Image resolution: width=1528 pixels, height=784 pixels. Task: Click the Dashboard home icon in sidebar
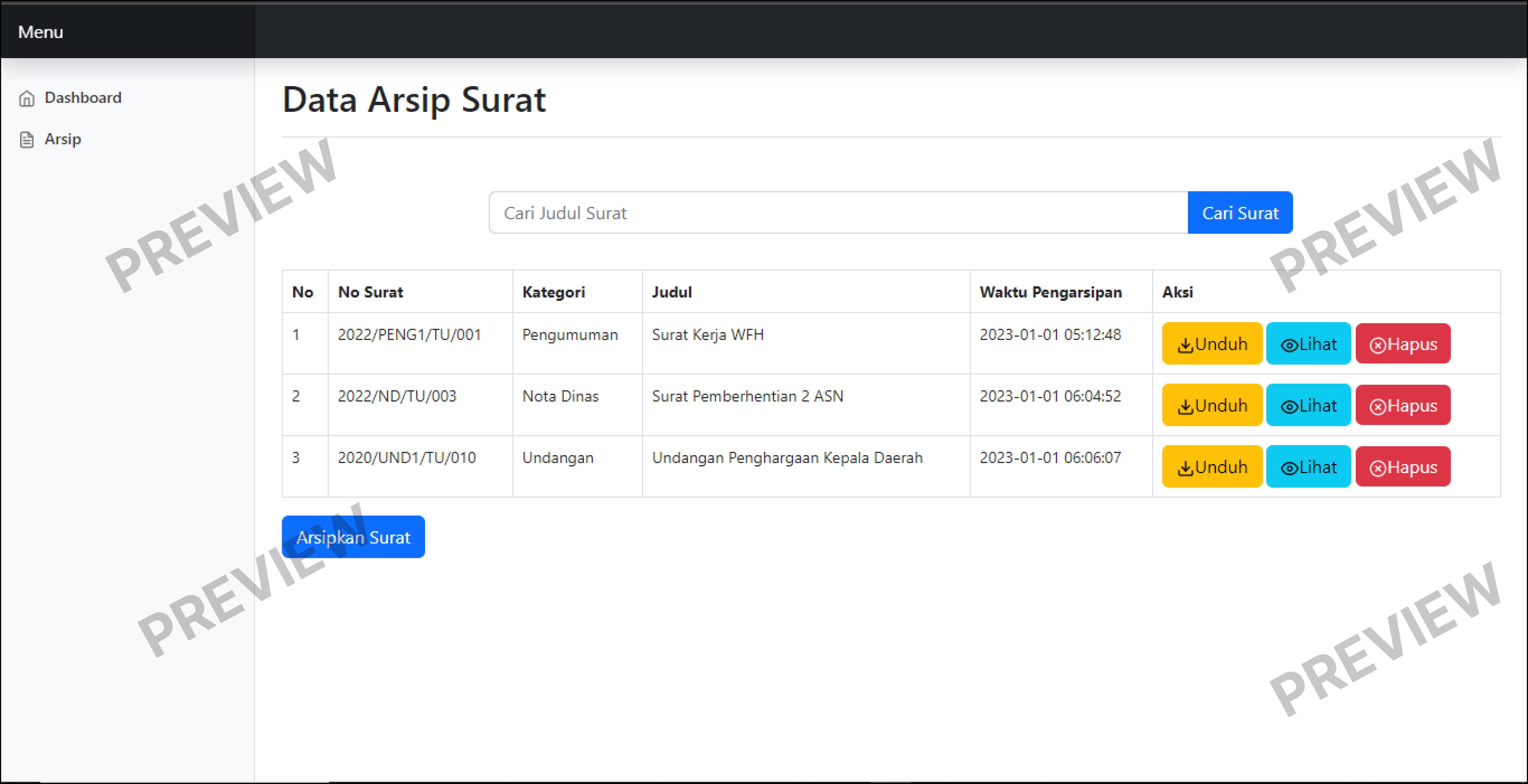click(27, 98)
